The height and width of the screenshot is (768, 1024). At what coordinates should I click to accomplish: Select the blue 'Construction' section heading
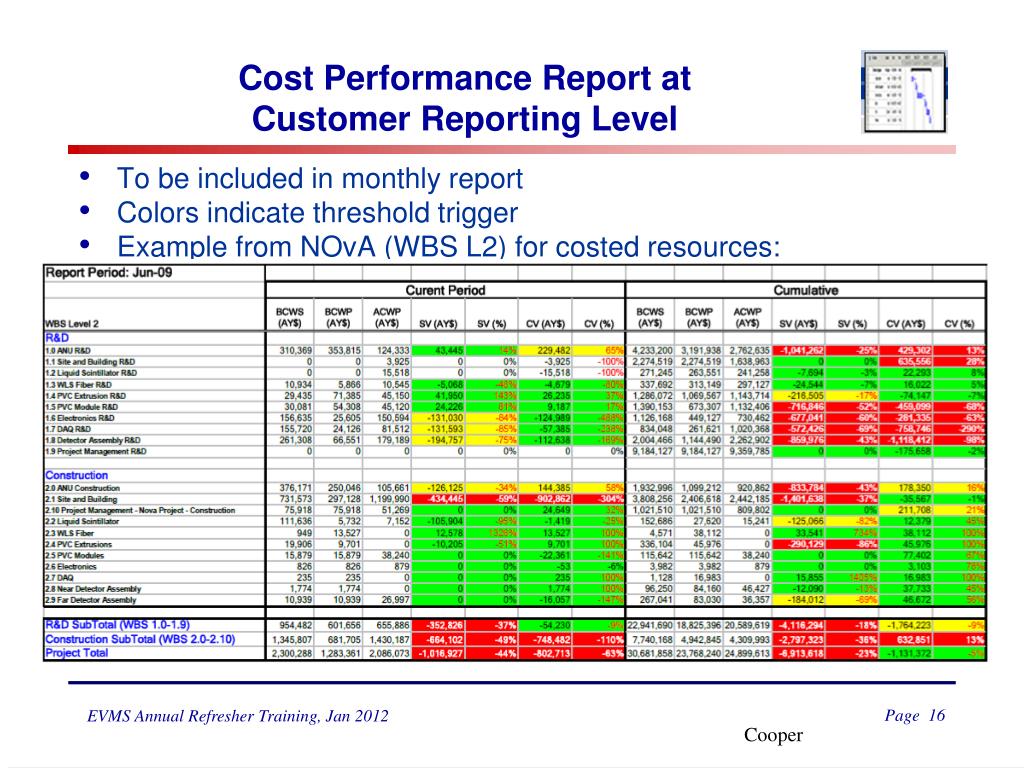76,475
